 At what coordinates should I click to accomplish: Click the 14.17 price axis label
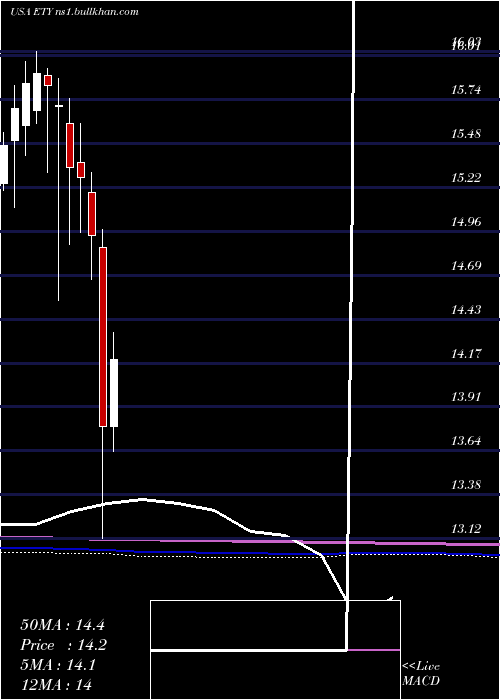coord(466,354)
